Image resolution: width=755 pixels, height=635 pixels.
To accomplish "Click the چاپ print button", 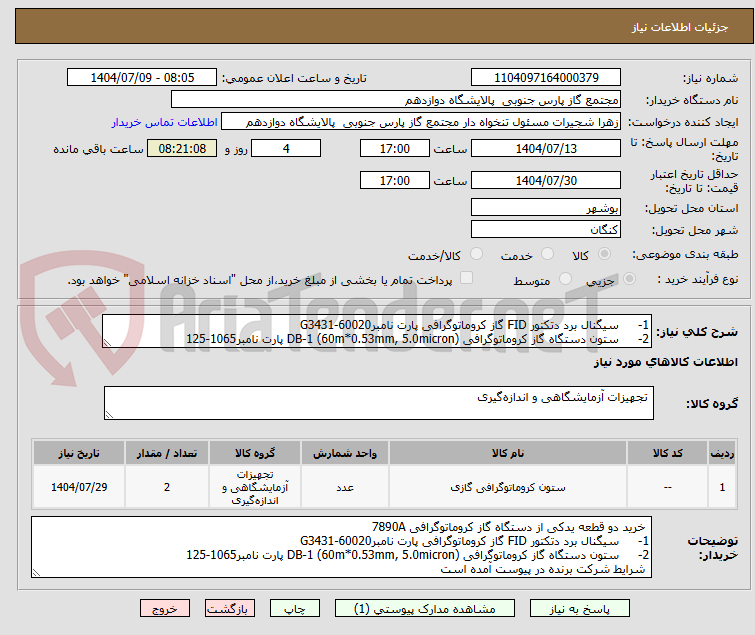I will 295,609.
